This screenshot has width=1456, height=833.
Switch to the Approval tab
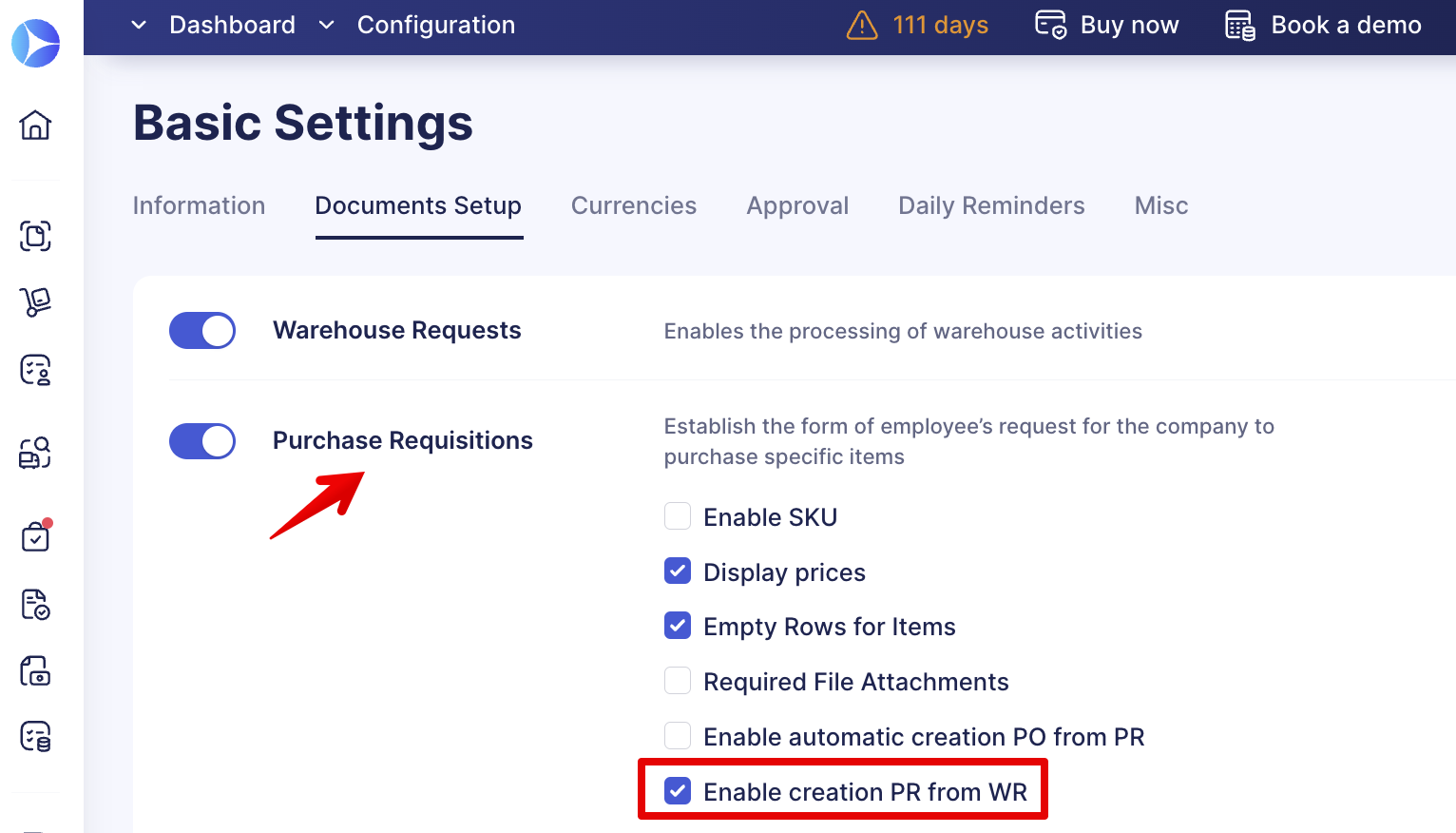(x=797, y=205)
